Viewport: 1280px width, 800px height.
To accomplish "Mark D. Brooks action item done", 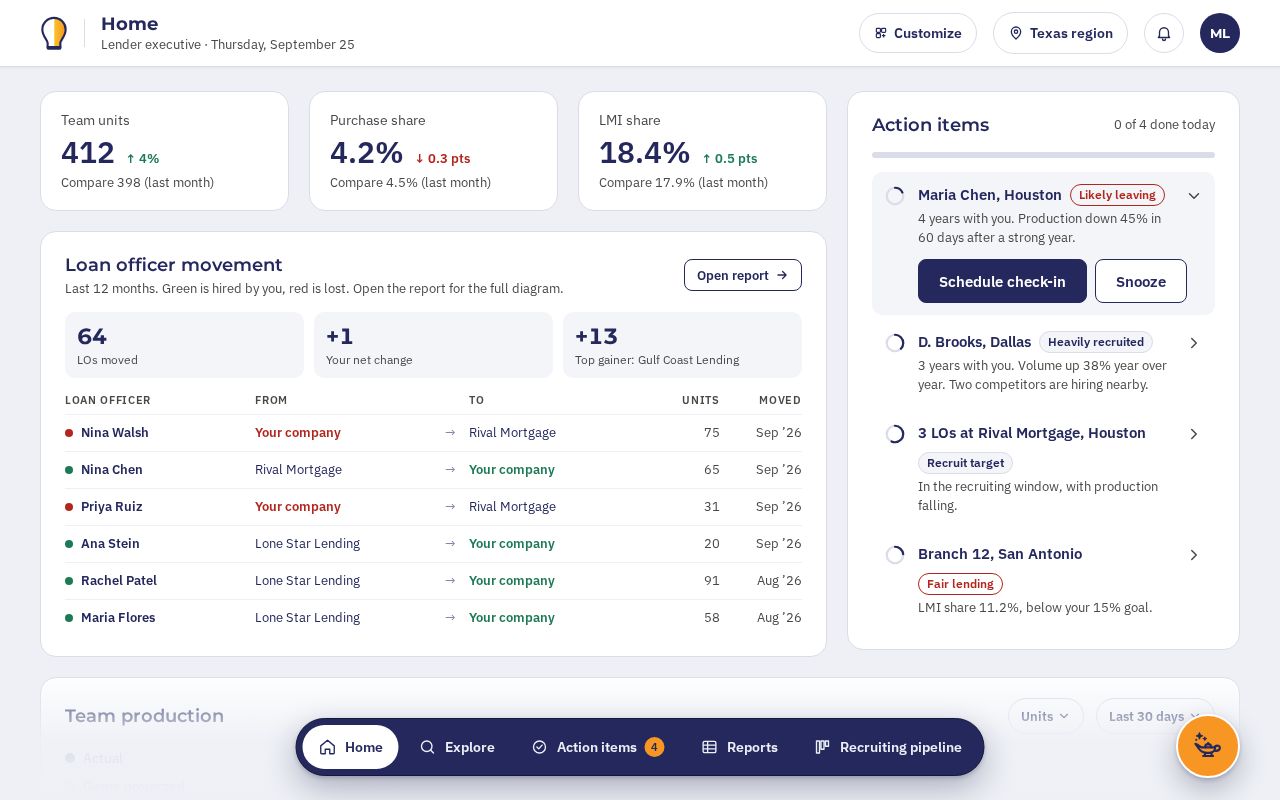I will tap(895, 343).
